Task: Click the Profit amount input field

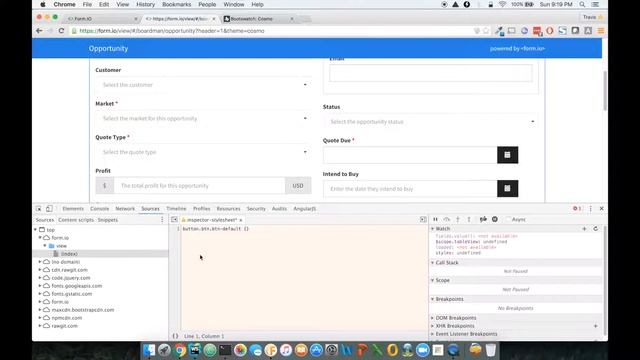Action: (200, 186)
